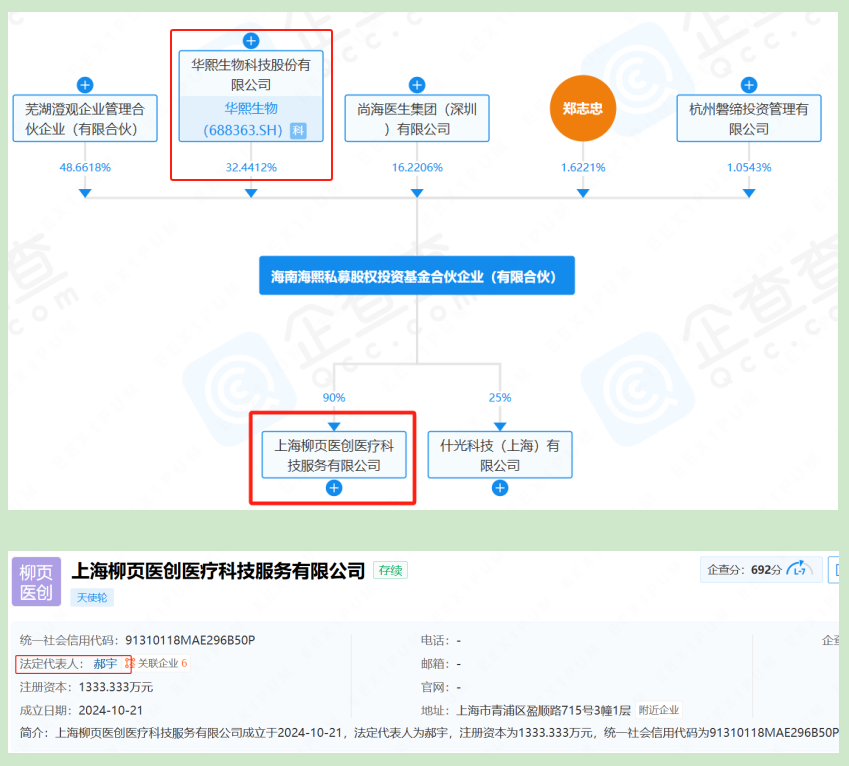
Task: Click the registered capital 1333.333万元 value
Action: tap(116, 688)
